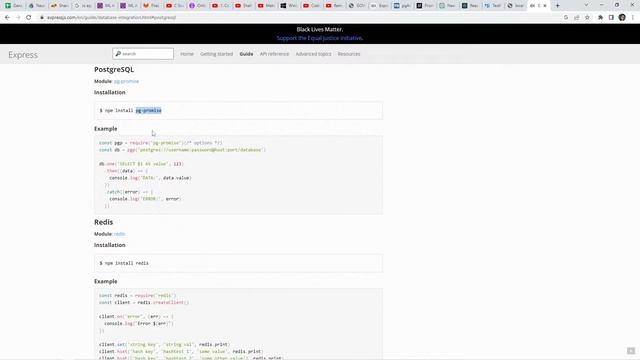640x360 pixels.
Task: Click the Express logo
Action: tap(23, 55)
